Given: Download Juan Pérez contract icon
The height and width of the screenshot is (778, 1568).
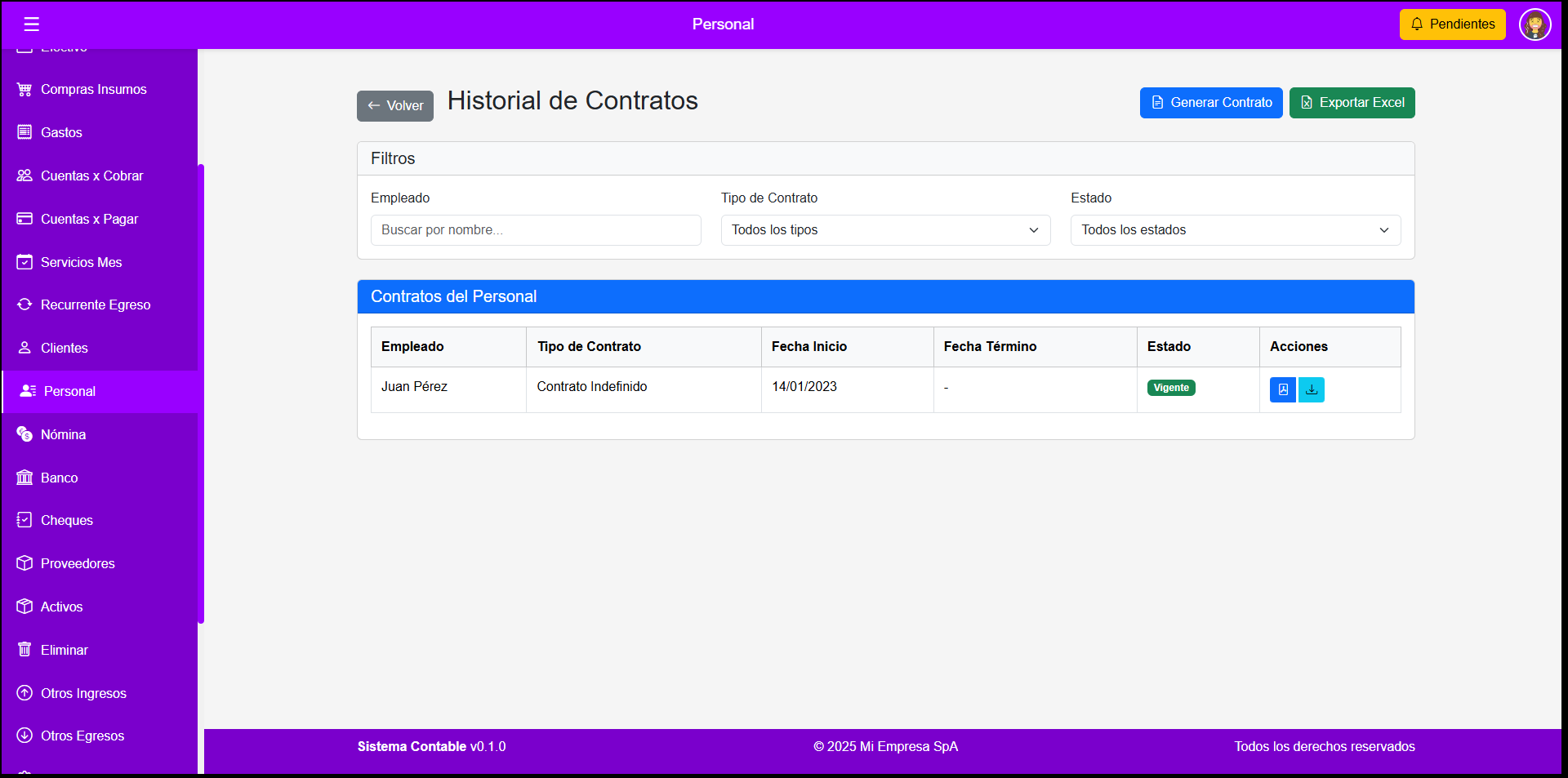Looking at the screenshot, I should point(1312,389).
